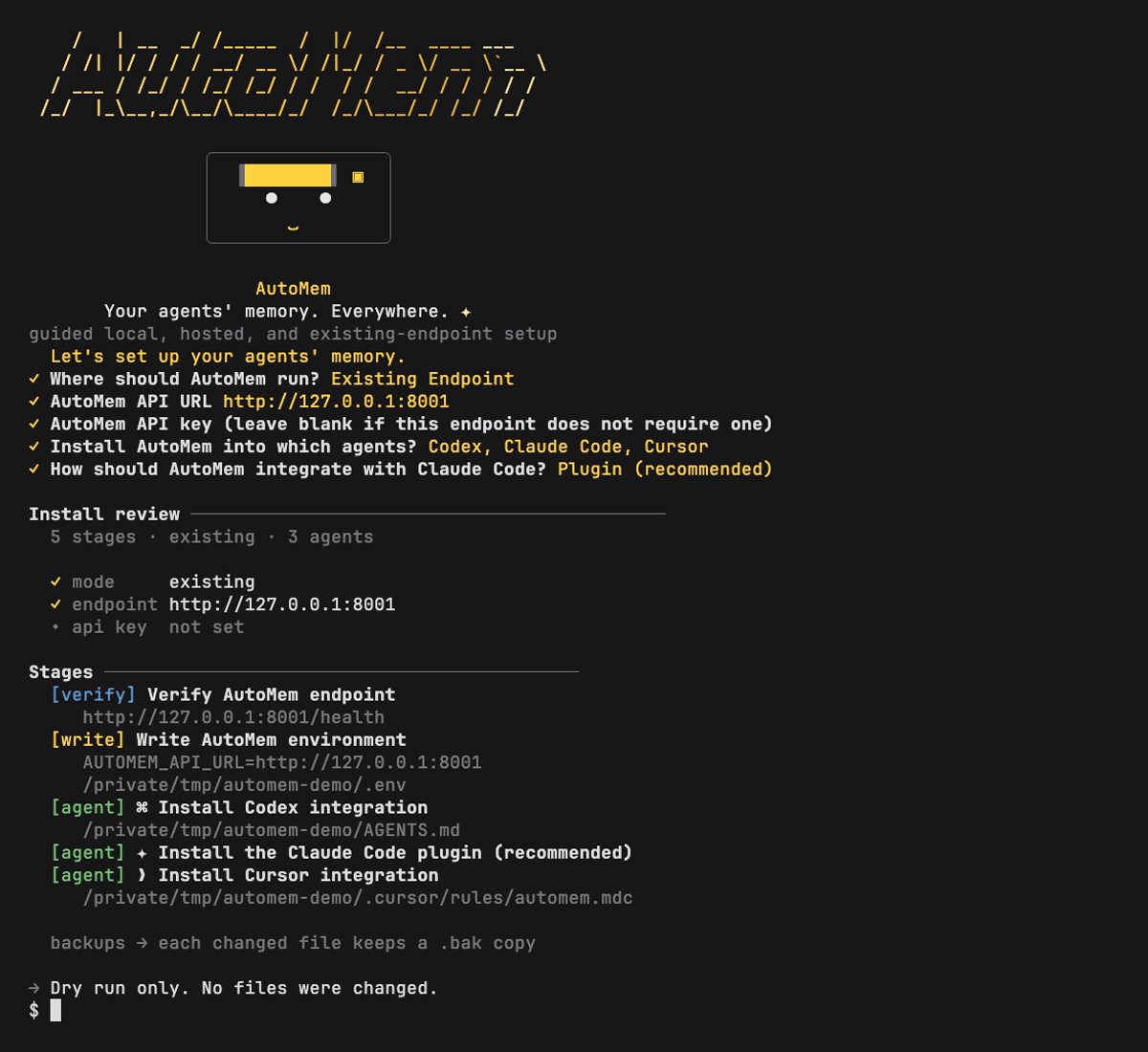The image size is (1148, 1052).
Task: Click the 'Existing Endpoint' answer text
Action: click(423, 379)
